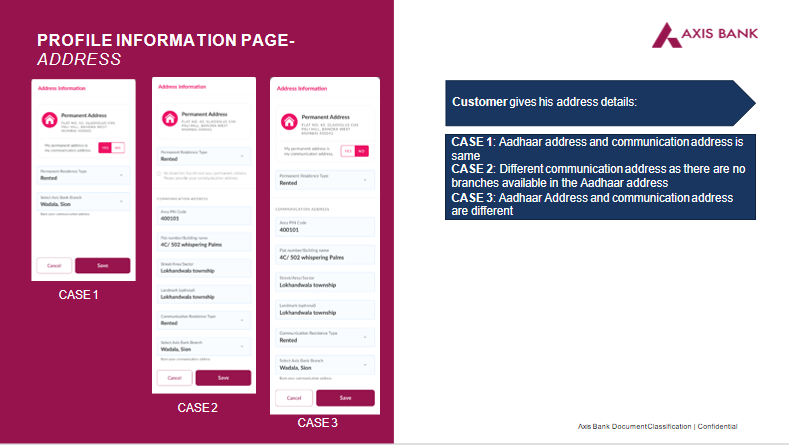Click Save in the CASE 1 form

tap(103, 265)
